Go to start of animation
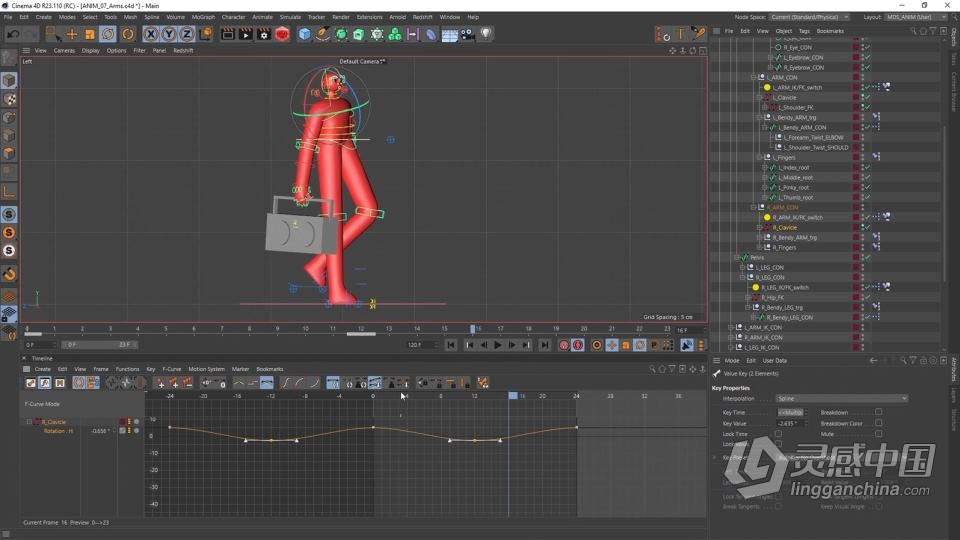The width and height of the screenshot is (960, 540). point(451,345)
